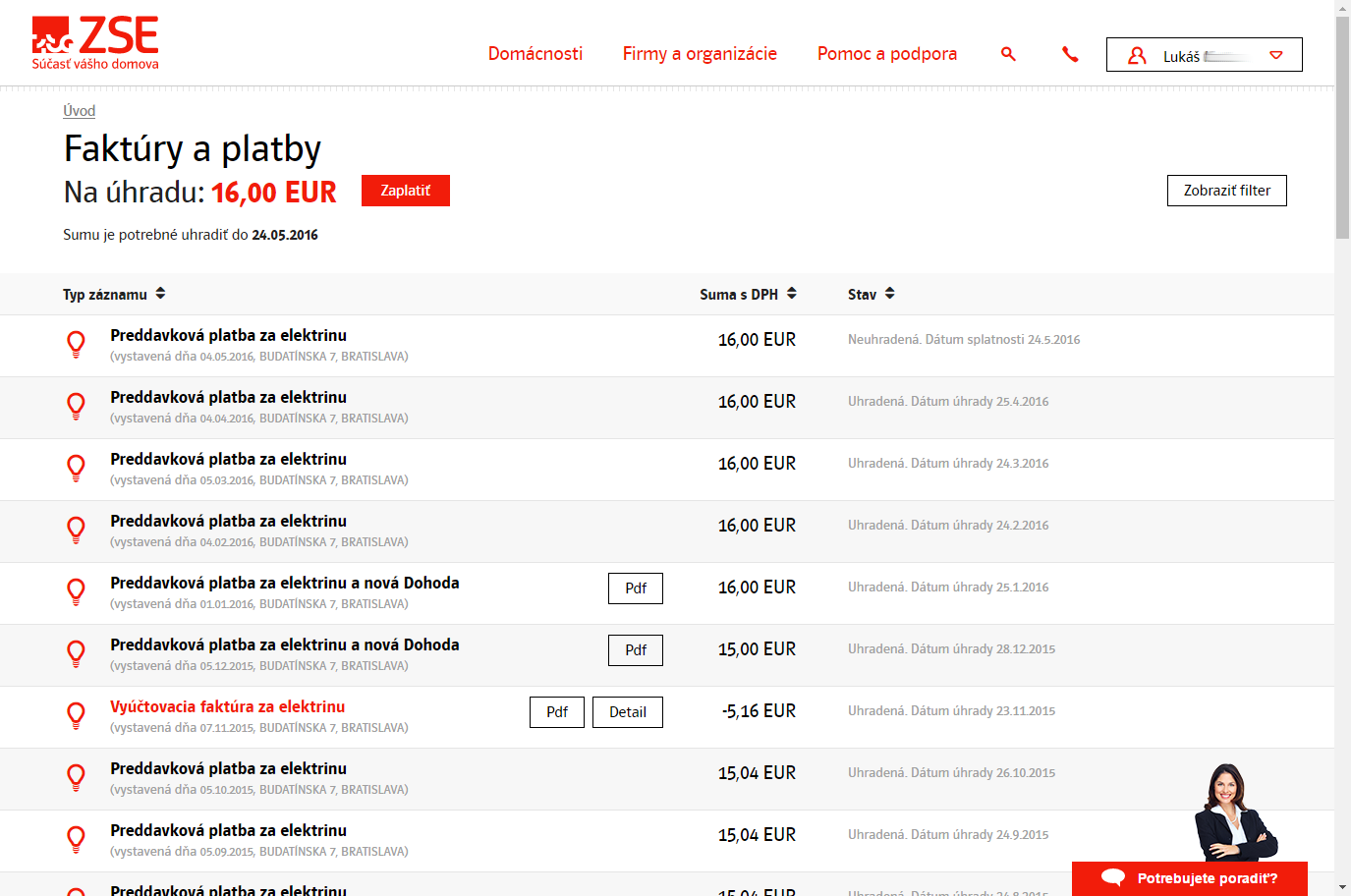Click the page vertical scrollbar thumb
Viewport: 1351px width, 896px height.
click(x=1343, y=127)
